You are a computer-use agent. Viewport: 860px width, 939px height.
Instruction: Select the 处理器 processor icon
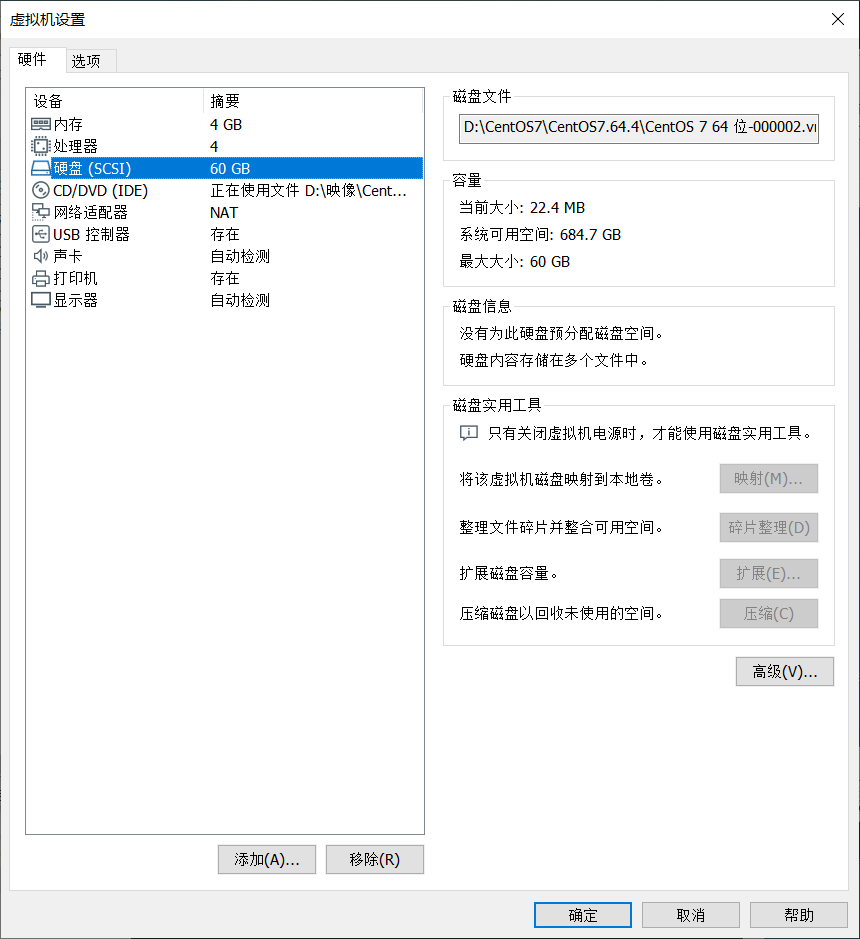[x=41, y=146]
